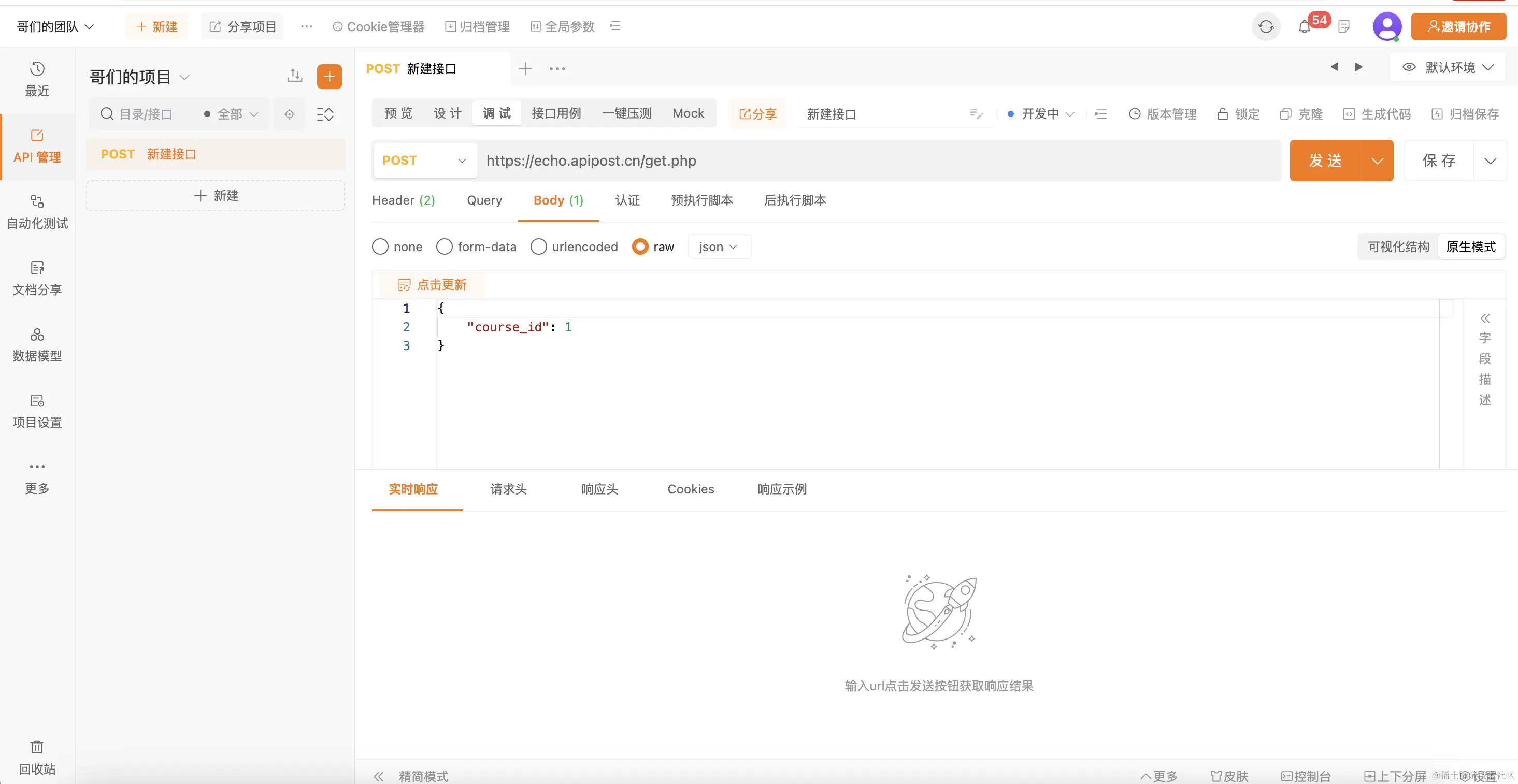Click the 发送 send button
The width and height of the screenshot is (1518, 784).
pos(1325,160)
